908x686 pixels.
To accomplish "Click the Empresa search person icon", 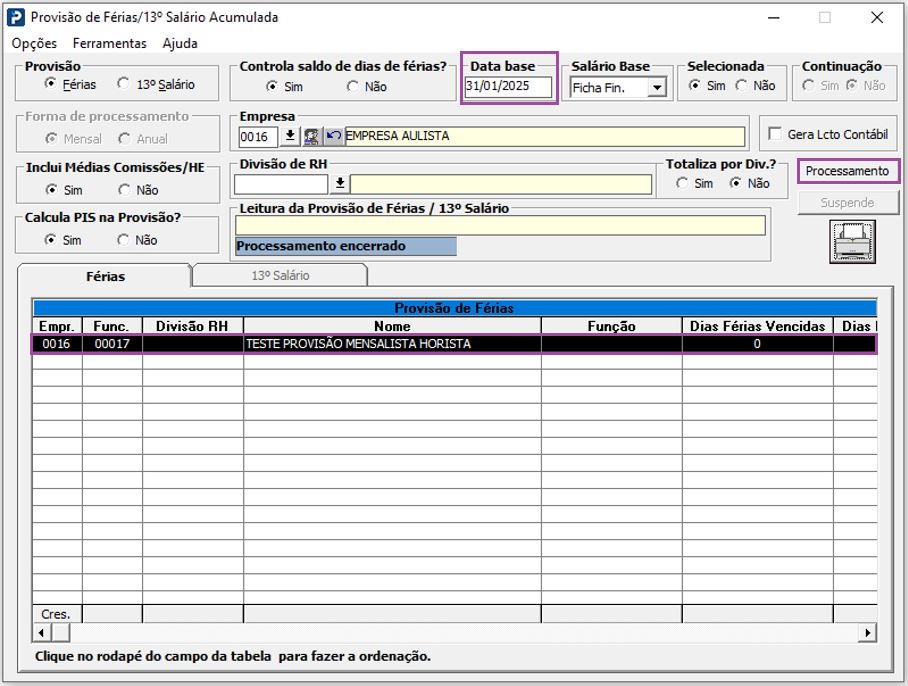I will click(x=311, y=136).
